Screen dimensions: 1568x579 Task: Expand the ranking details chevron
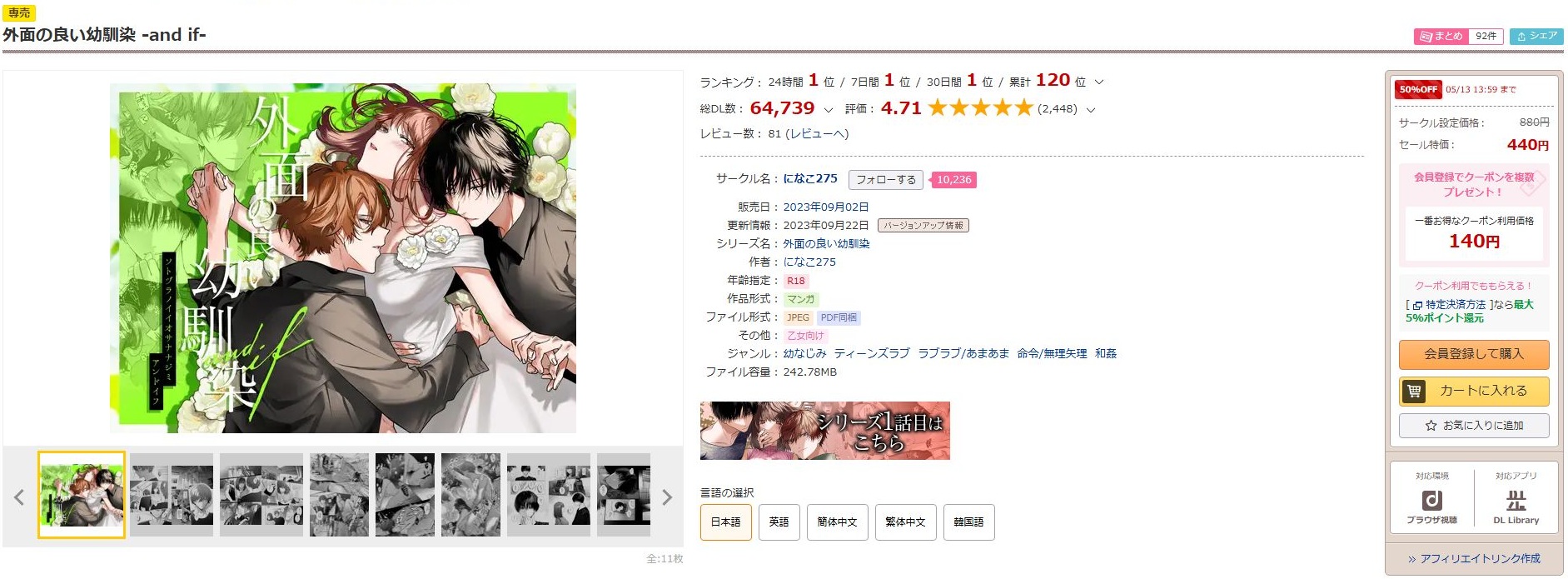coord(1098,82)
